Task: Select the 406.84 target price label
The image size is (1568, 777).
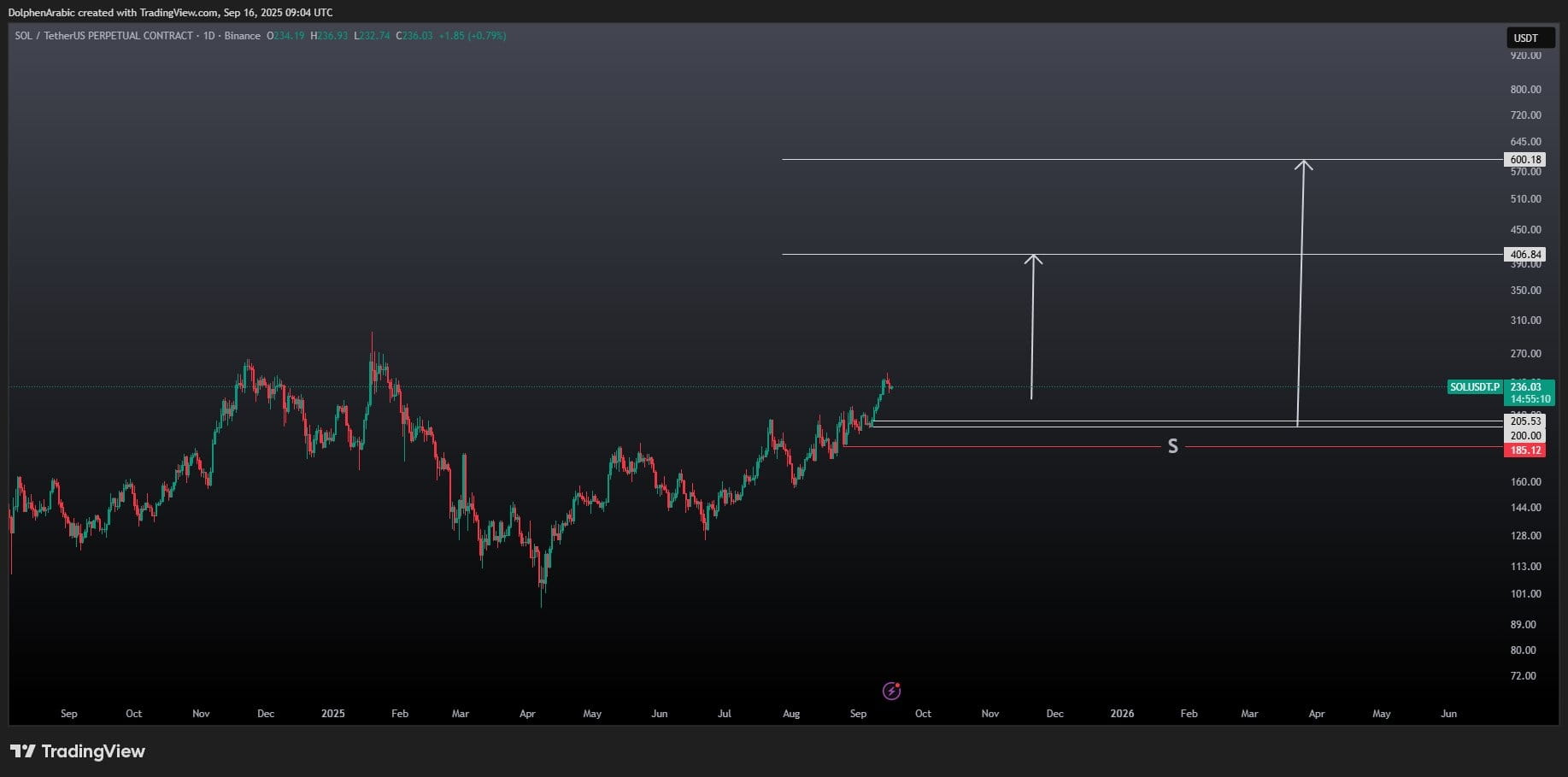Action: pos(1525,255)
